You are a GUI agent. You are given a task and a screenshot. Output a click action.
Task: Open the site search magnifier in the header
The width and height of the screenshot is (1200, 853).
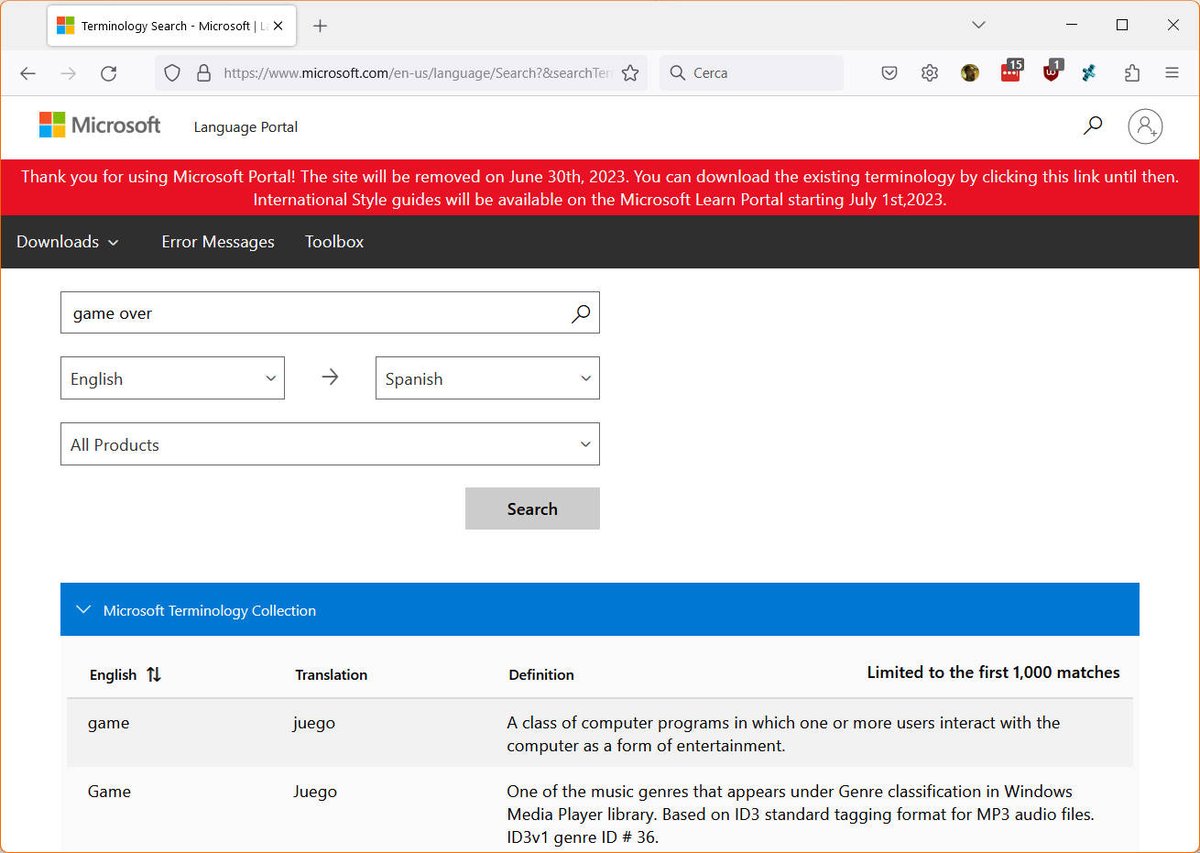tap(1093, 126)
